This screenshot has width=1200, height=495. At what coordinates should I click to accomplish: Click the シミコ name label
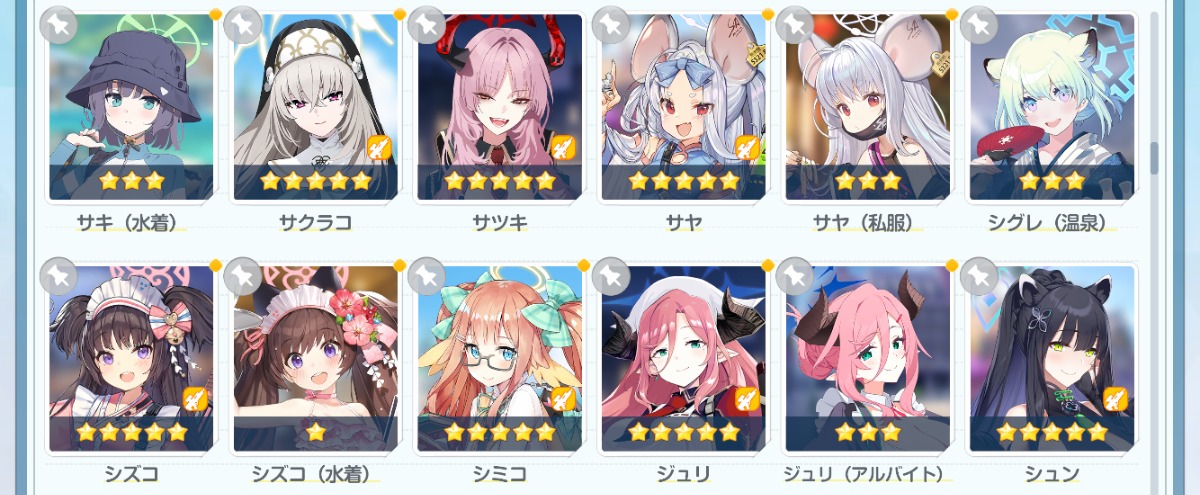coord(500,473)
